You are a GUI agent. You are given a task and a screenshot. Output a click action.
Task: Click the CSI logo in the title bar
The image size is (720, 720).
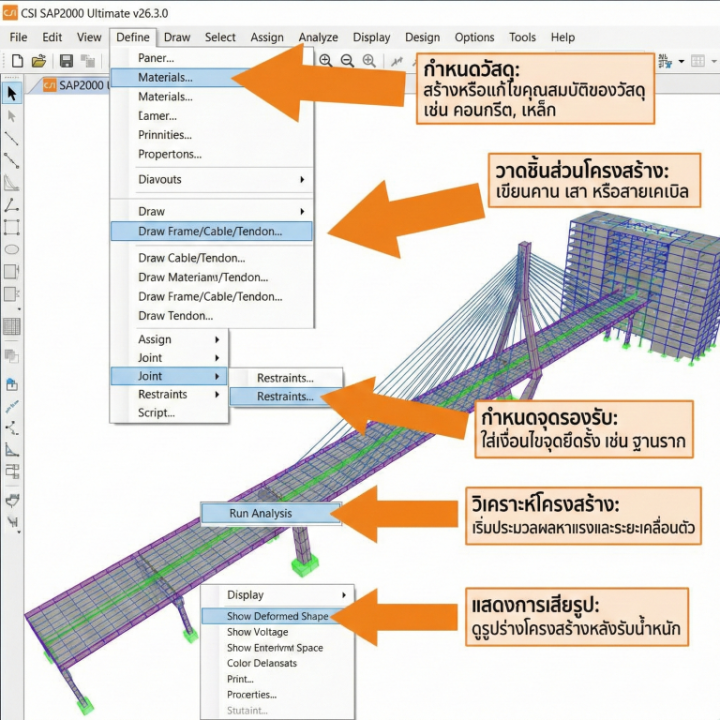click(10, 13)
